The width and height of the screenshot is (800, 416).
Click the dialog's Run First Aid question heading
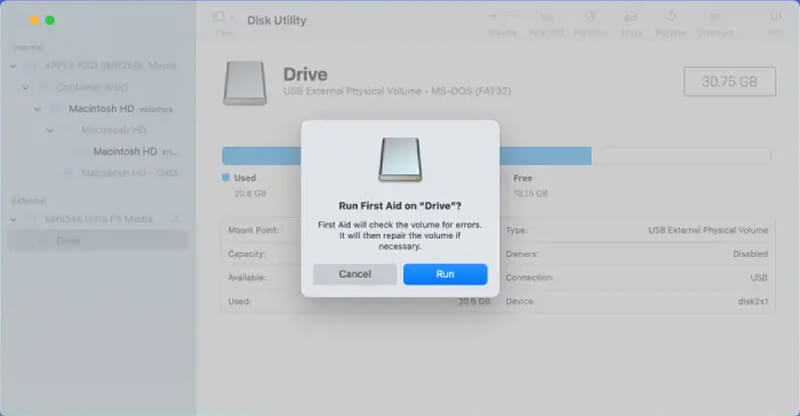coord(400,206)
